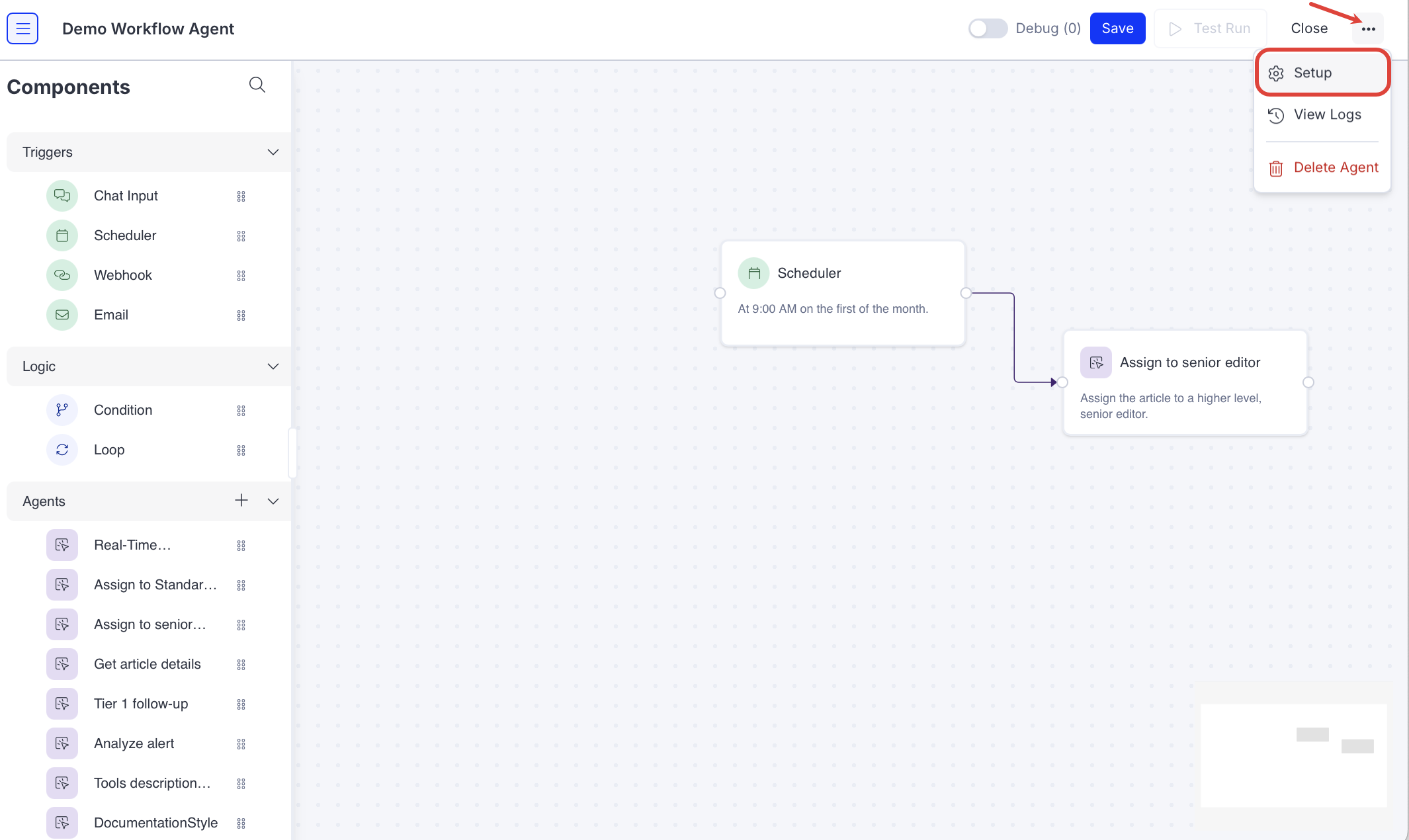Click the Webhook link icon

(62, 275)
